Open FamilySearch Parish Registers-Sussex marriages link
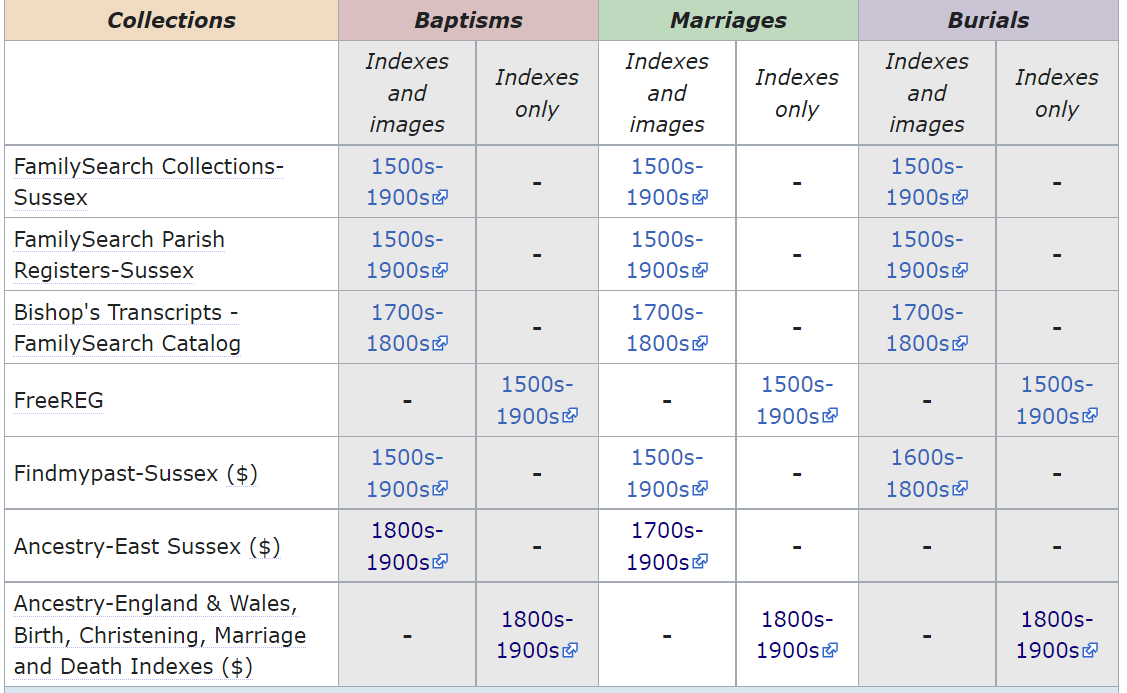 667,254
